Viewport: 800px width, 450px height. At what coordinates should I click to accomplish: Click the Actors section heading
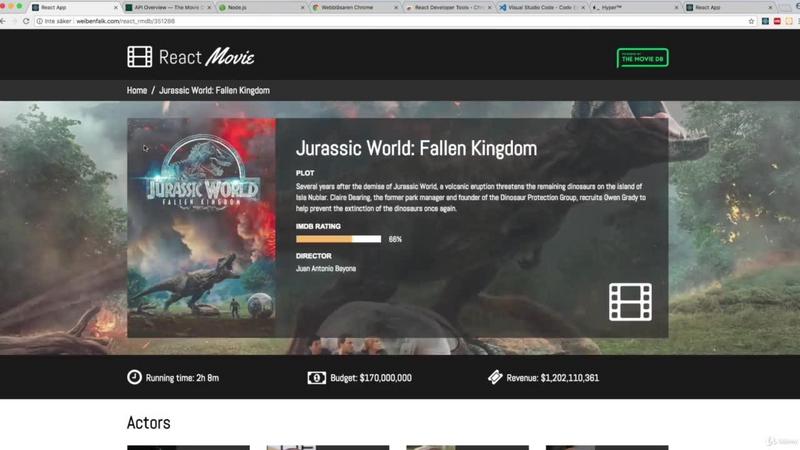click(x=148, y=422)
